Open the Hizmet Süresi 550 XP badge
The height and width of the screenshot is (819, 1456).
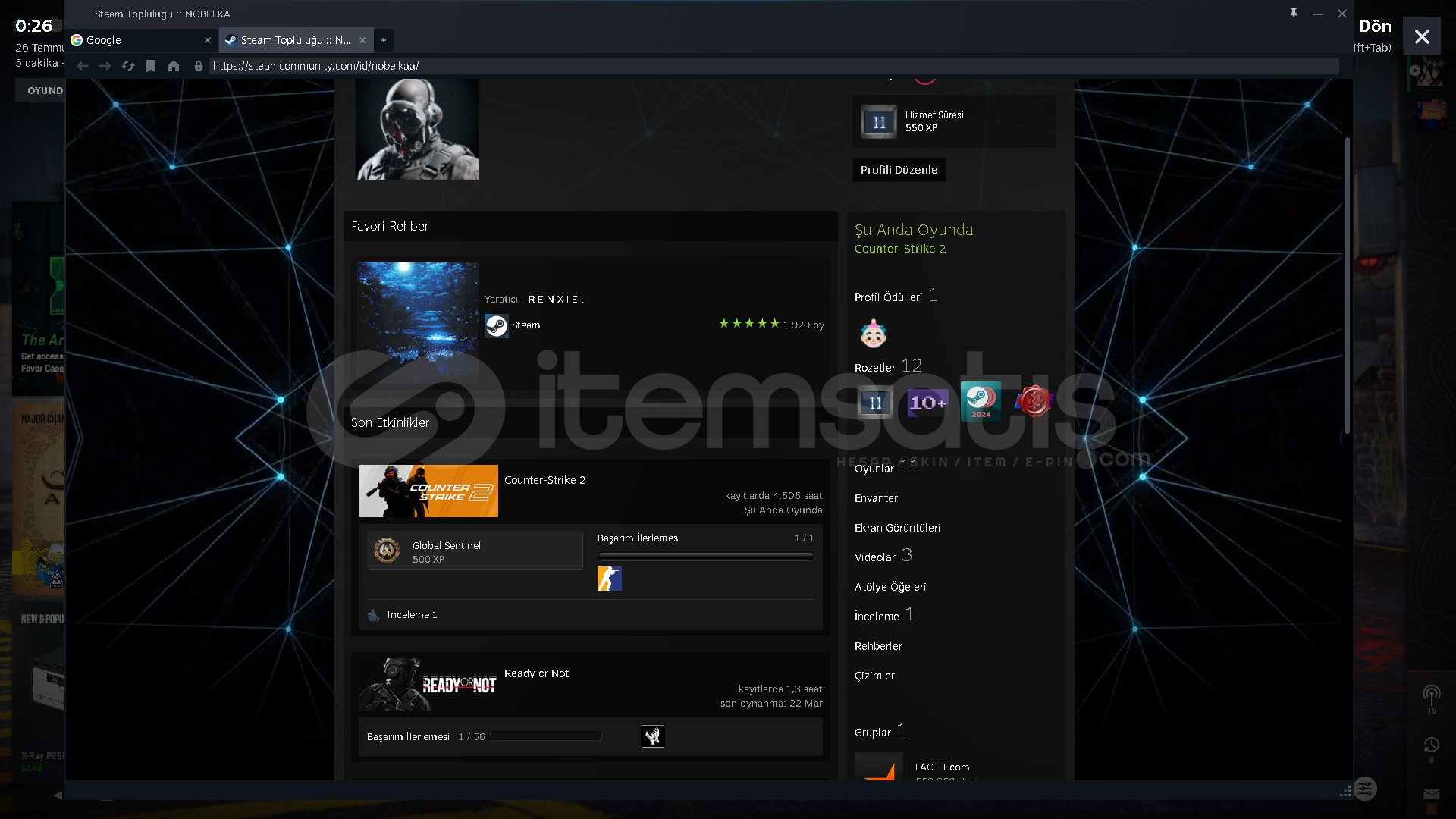[953, 121]
